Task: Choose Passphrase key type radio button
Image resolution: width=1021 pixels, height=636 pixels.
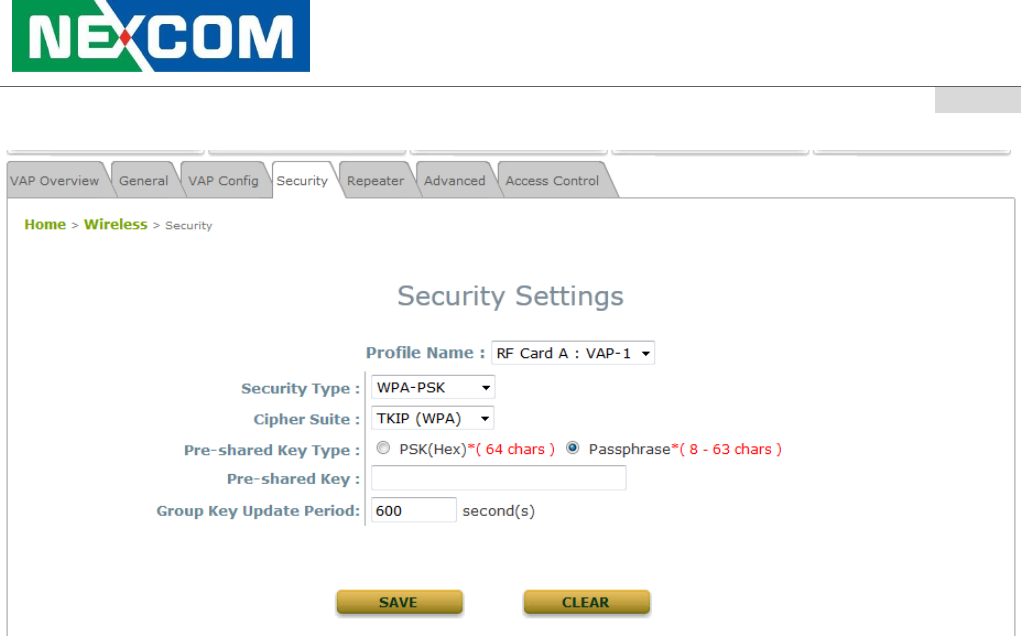Action: tap(573, 449)
